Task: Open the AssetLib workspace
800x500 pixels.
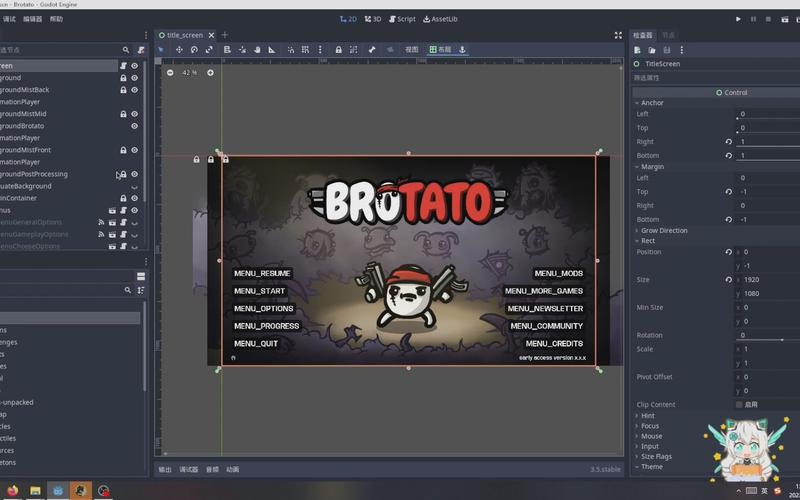Action: pos(440,19)
